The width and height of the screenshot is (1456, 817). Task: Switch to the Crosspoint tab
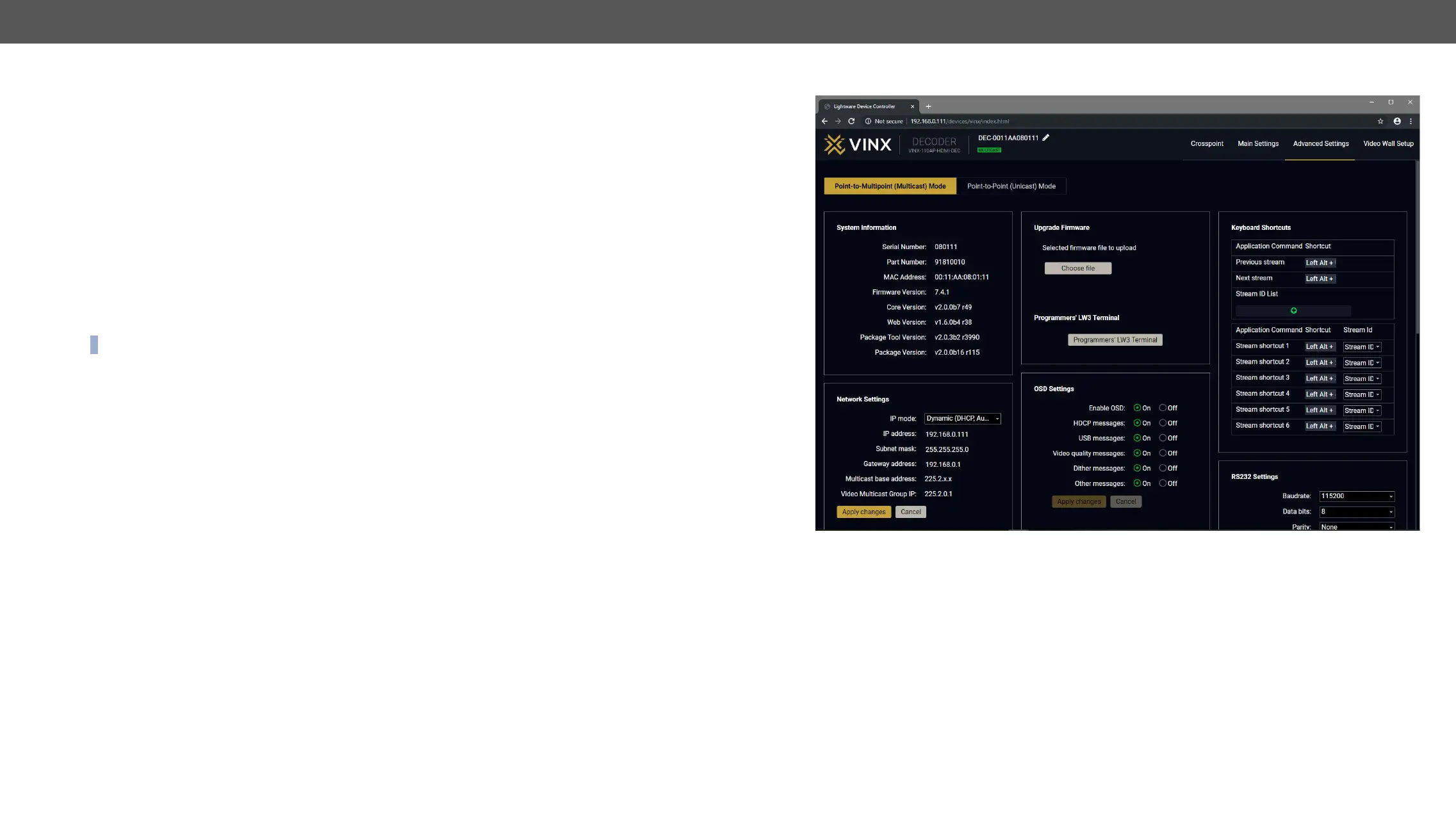[1206, 144]
